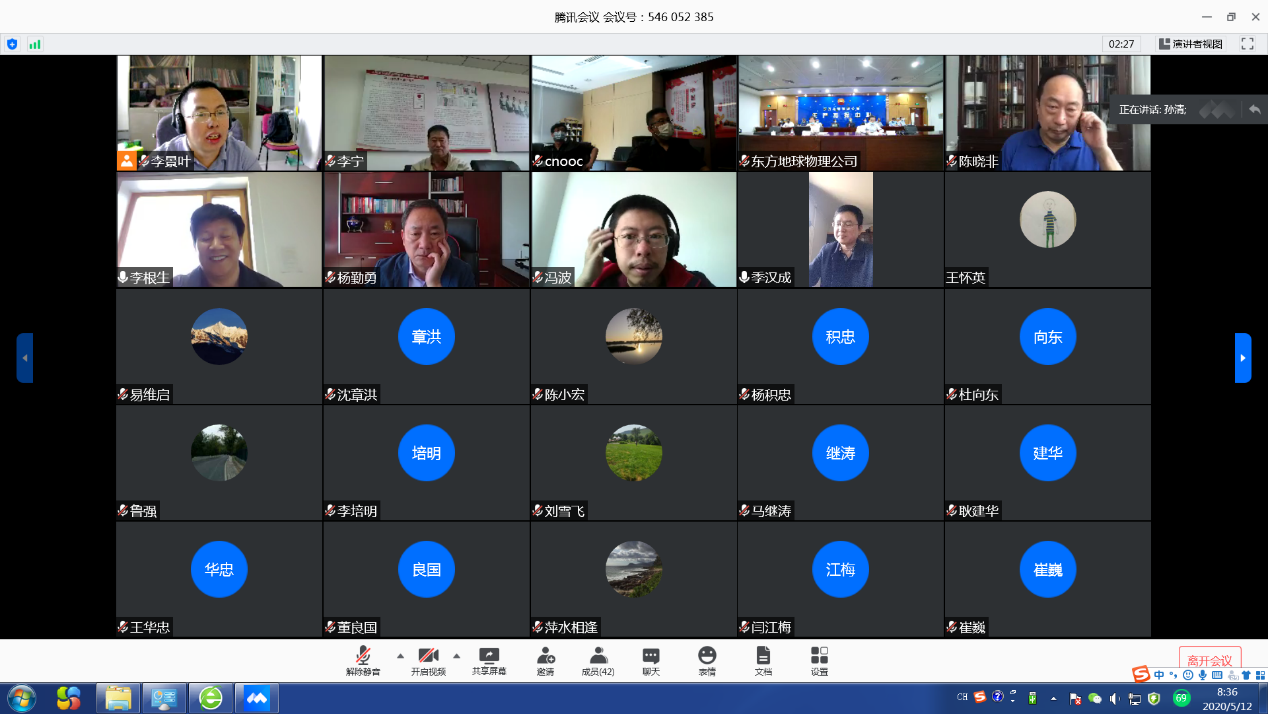Expand the audio options arrow beside microphone

pyautogui.click(x=400, y=656)
